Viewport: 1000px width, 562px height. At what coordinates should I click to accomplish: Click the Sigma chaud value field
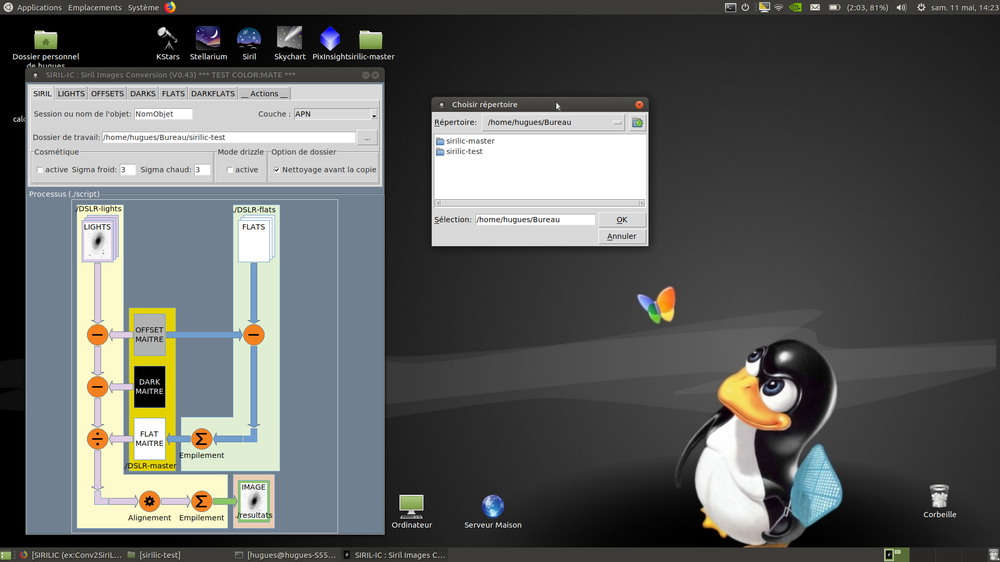pos(202,170)
